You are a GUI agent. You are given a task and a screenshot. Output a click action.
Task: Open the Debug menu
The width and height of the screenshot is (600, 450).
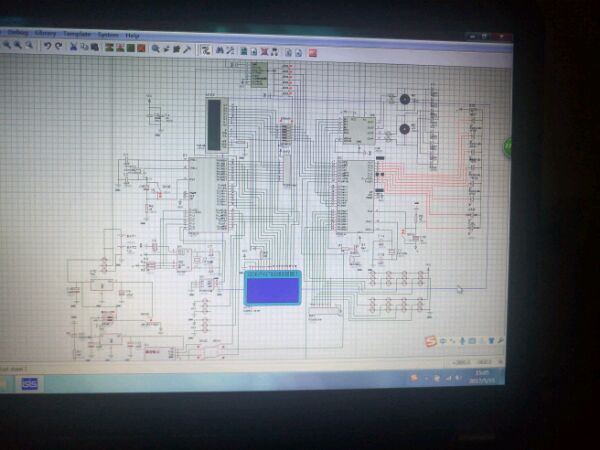coord(18,33)
